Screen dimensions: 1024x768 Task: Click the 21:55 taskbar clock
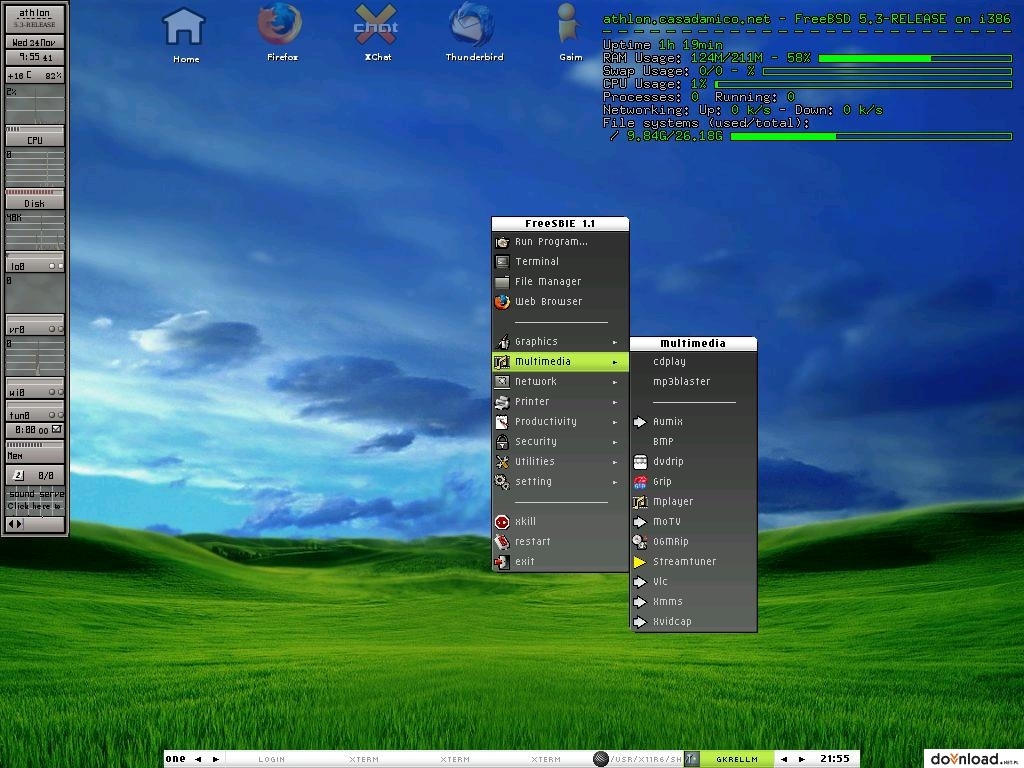835,759
